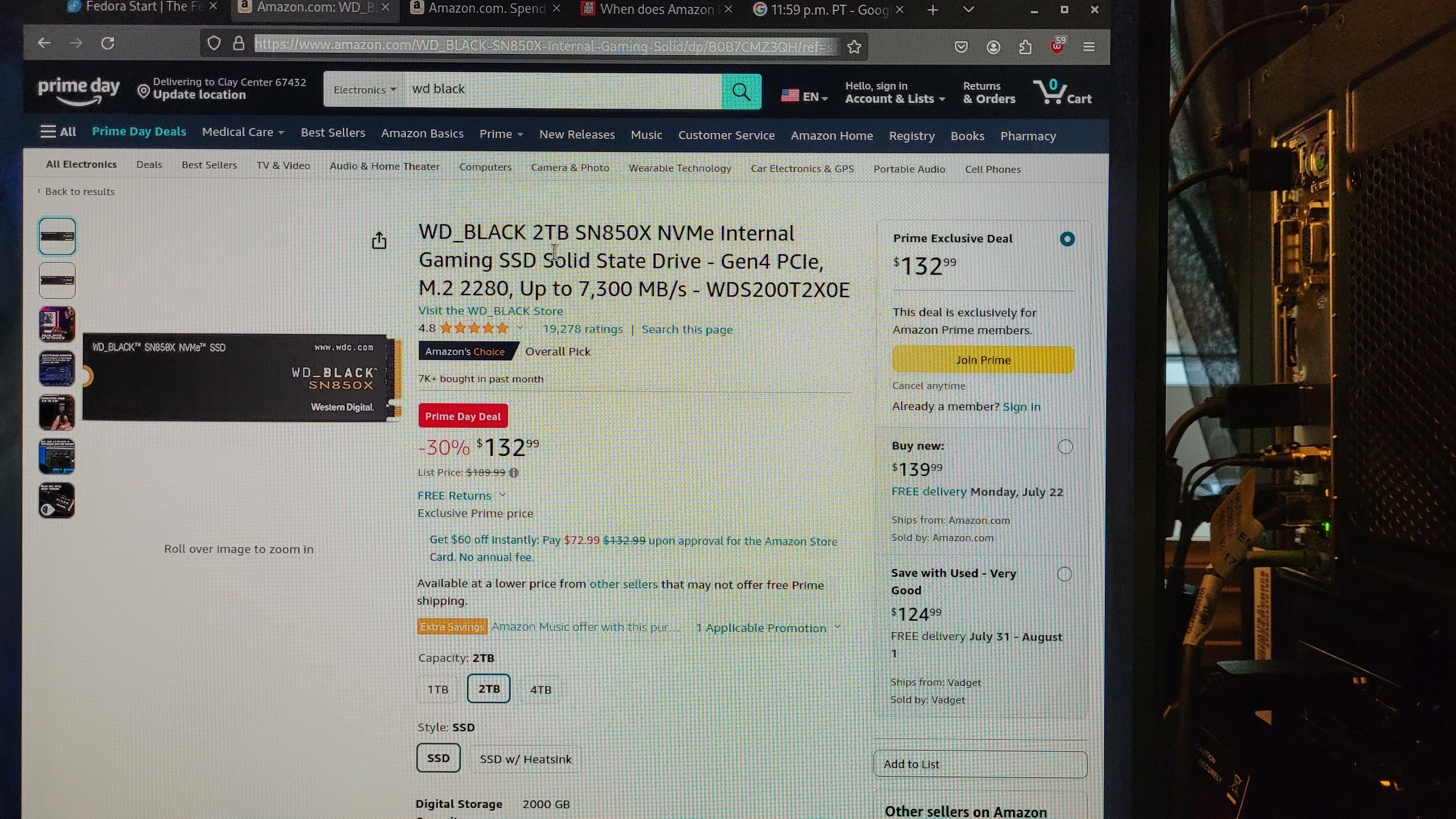
Task: Click the share icon beside product image
Action: coord(379,240)
